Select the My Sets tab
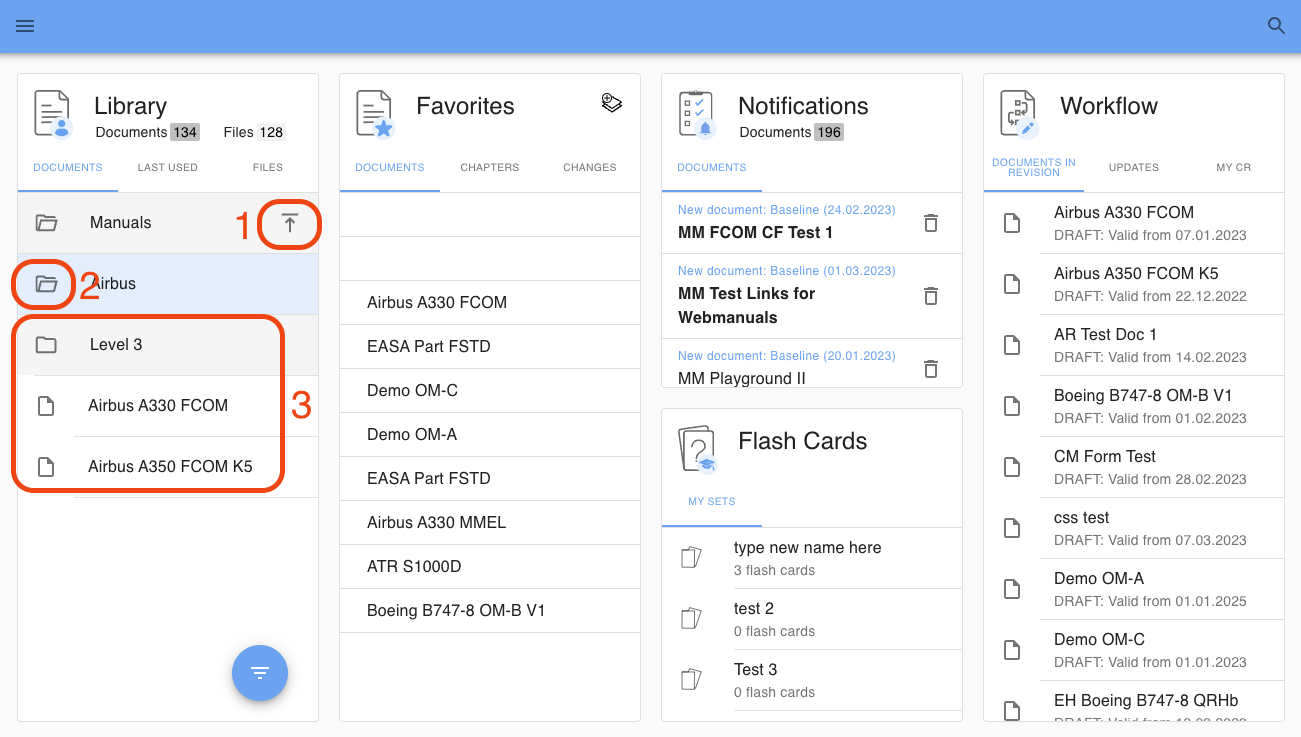The width and height of the screenshot is (1301, 737). (712, 502)
